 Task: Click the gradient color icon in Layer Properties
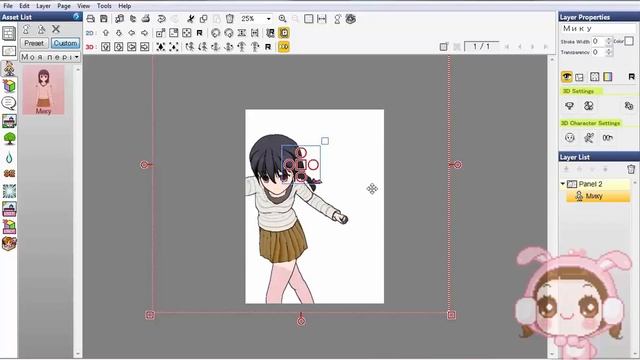[607, 76]
